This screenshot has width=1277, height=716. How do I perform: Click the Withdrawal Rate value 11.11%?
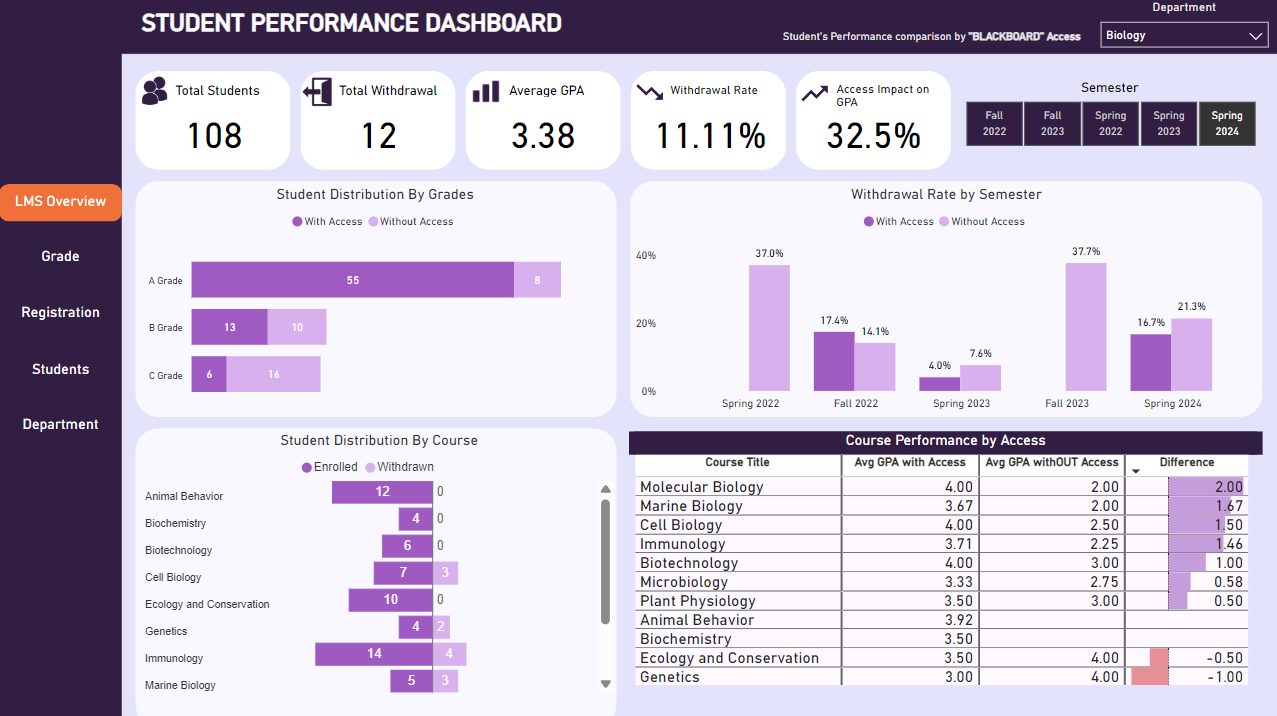(710, 135)
